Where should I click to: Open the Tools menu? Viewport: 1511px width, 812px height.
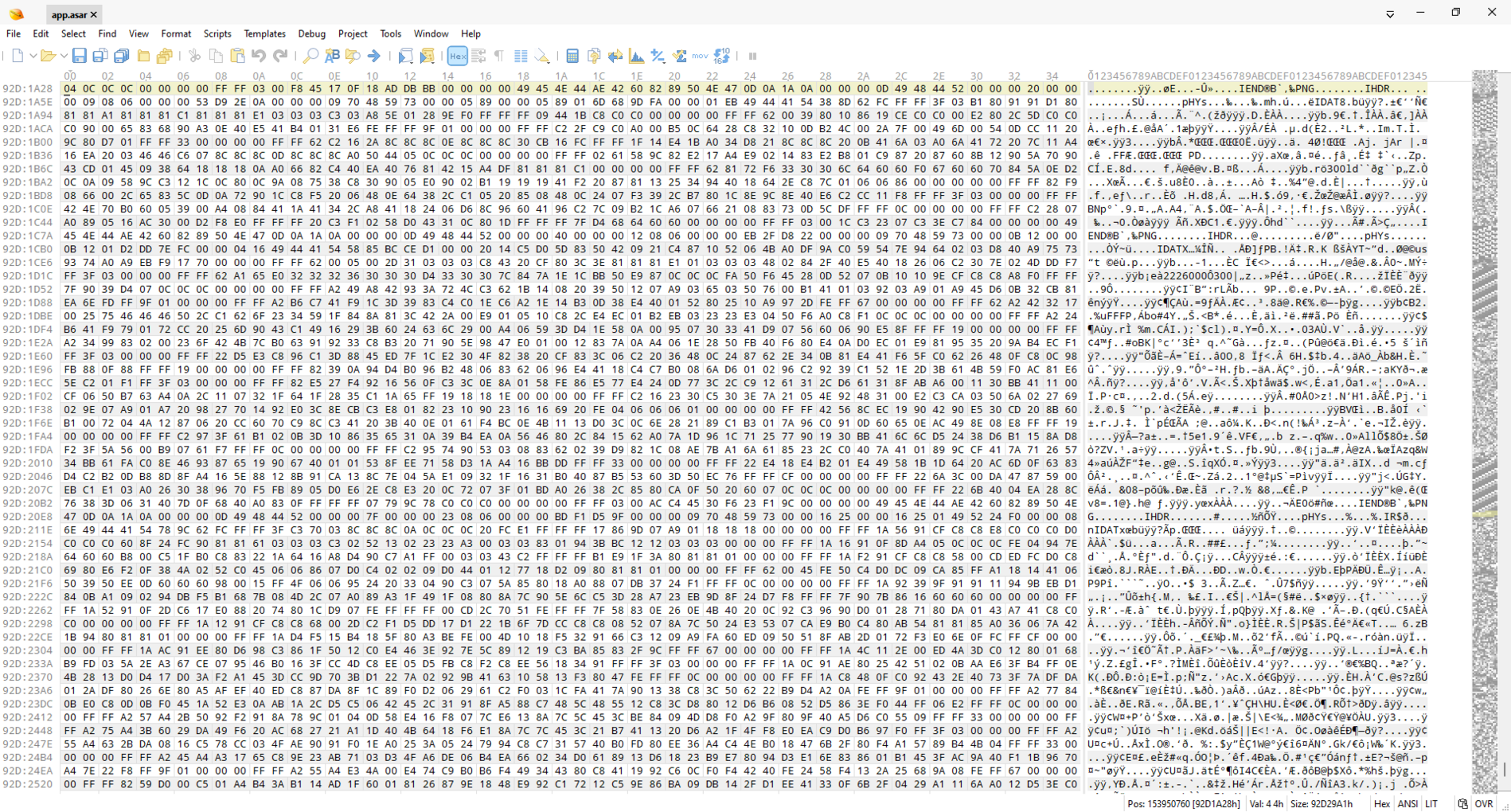tap(390, 33)
